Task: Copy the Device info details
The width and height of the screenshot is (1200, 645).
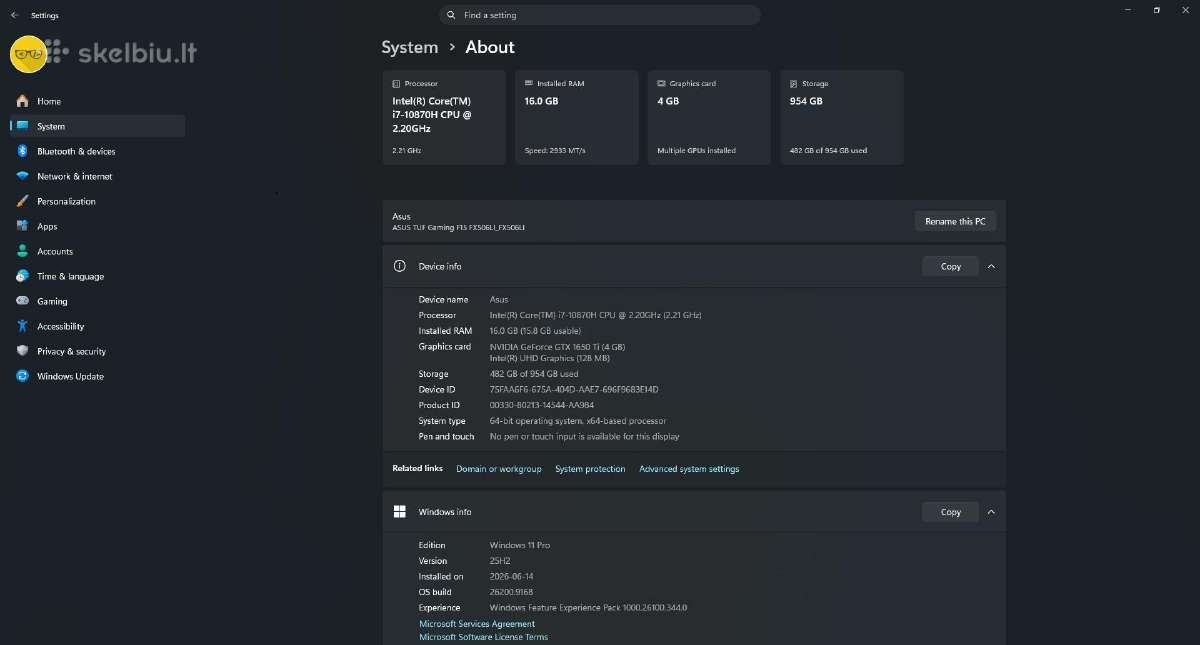Action: pyautogui.click(x=950, y=266)
